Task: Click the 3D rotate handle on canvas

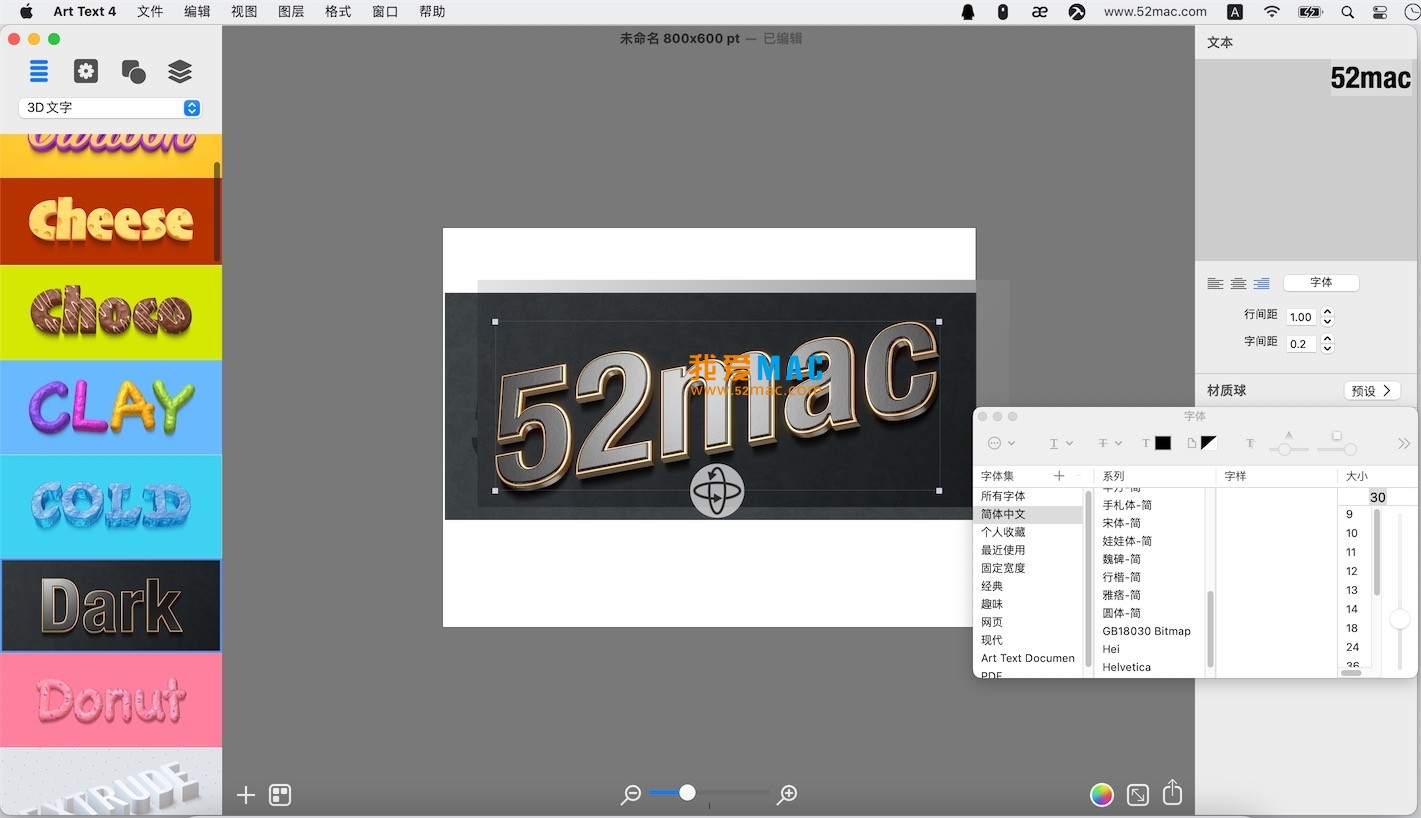Action: [717, 491]
